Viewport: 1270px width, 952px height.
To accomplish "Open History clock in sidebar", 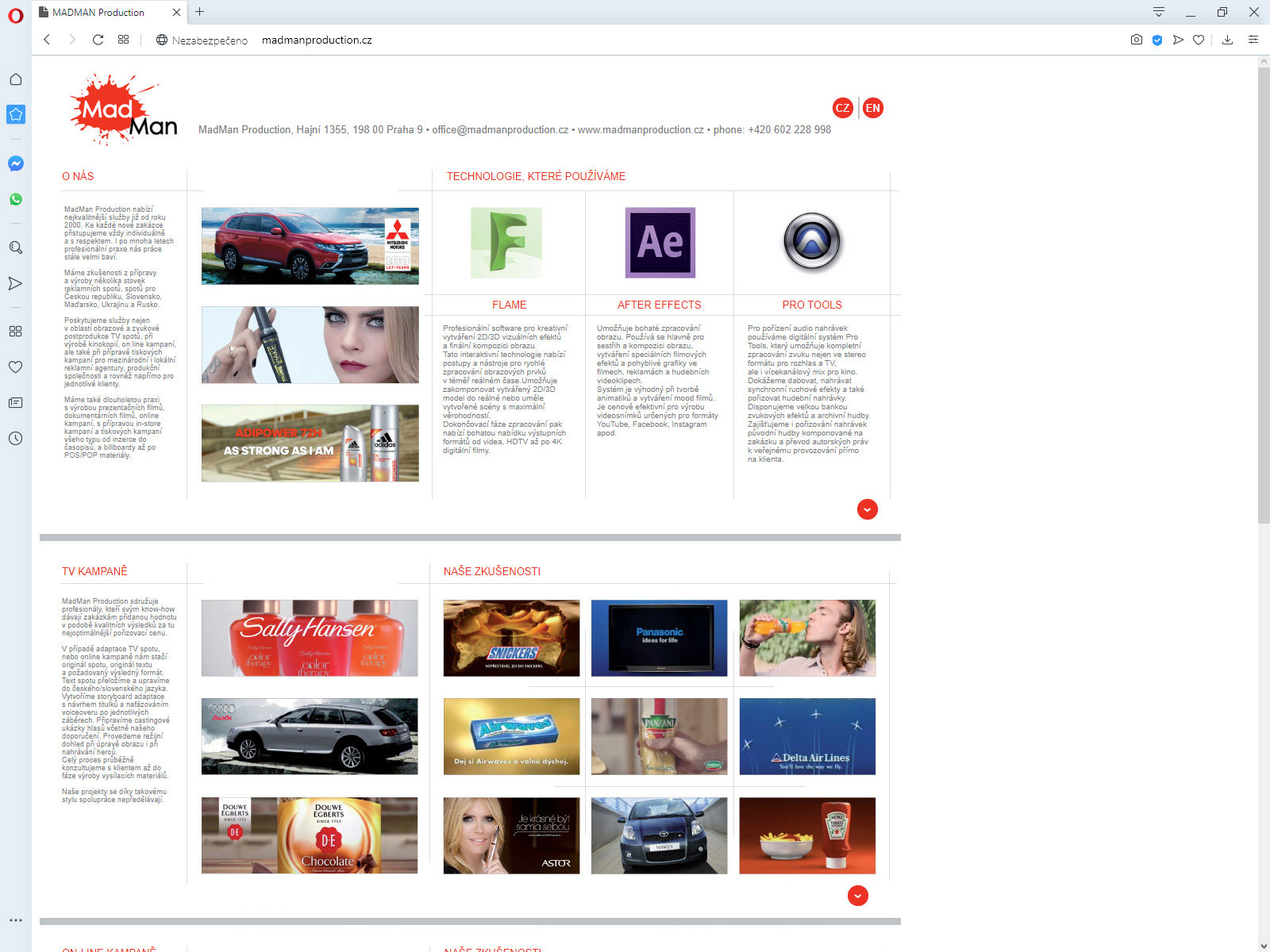I will click(15, 438).
